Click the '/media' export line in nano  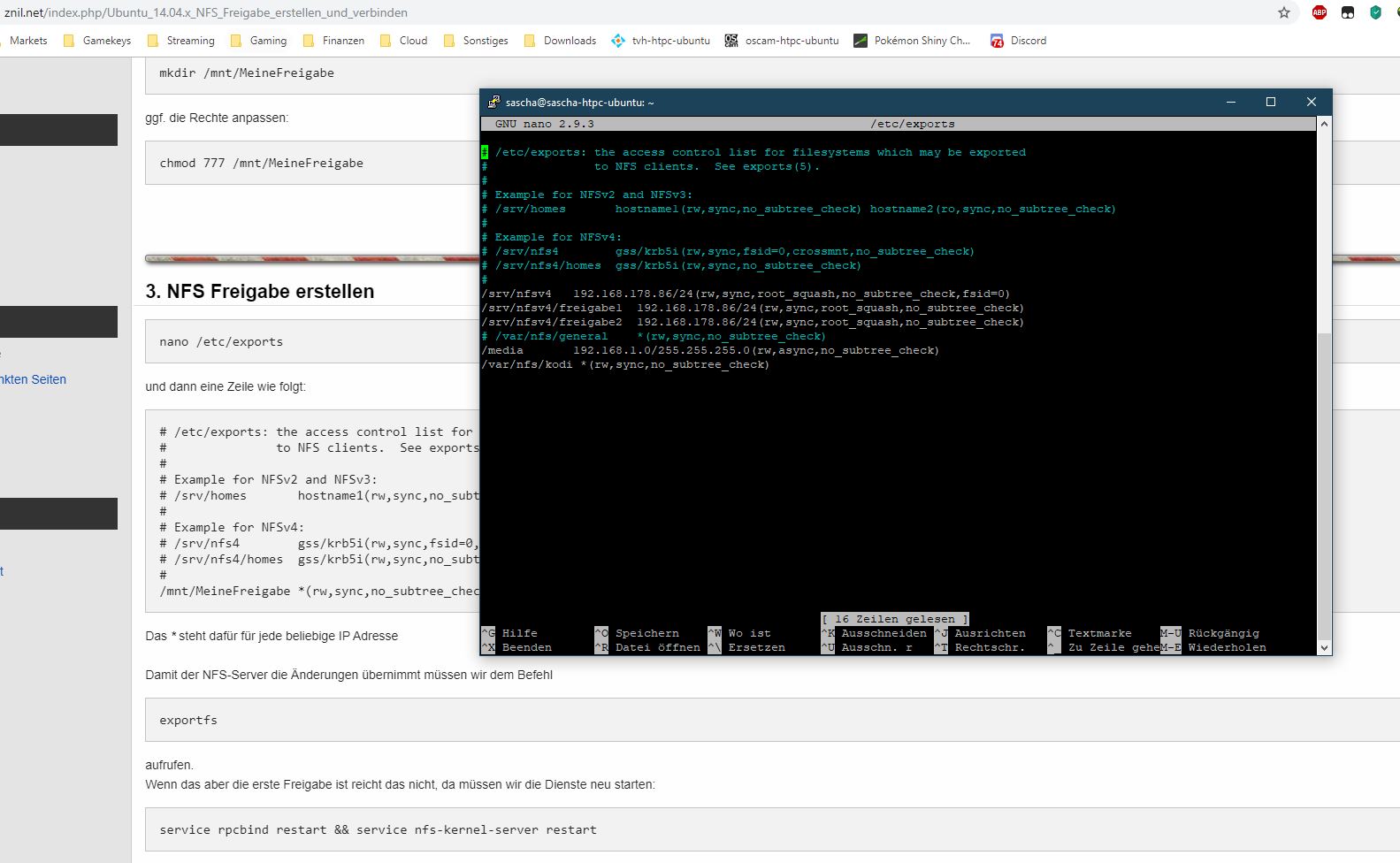(710, 350)
